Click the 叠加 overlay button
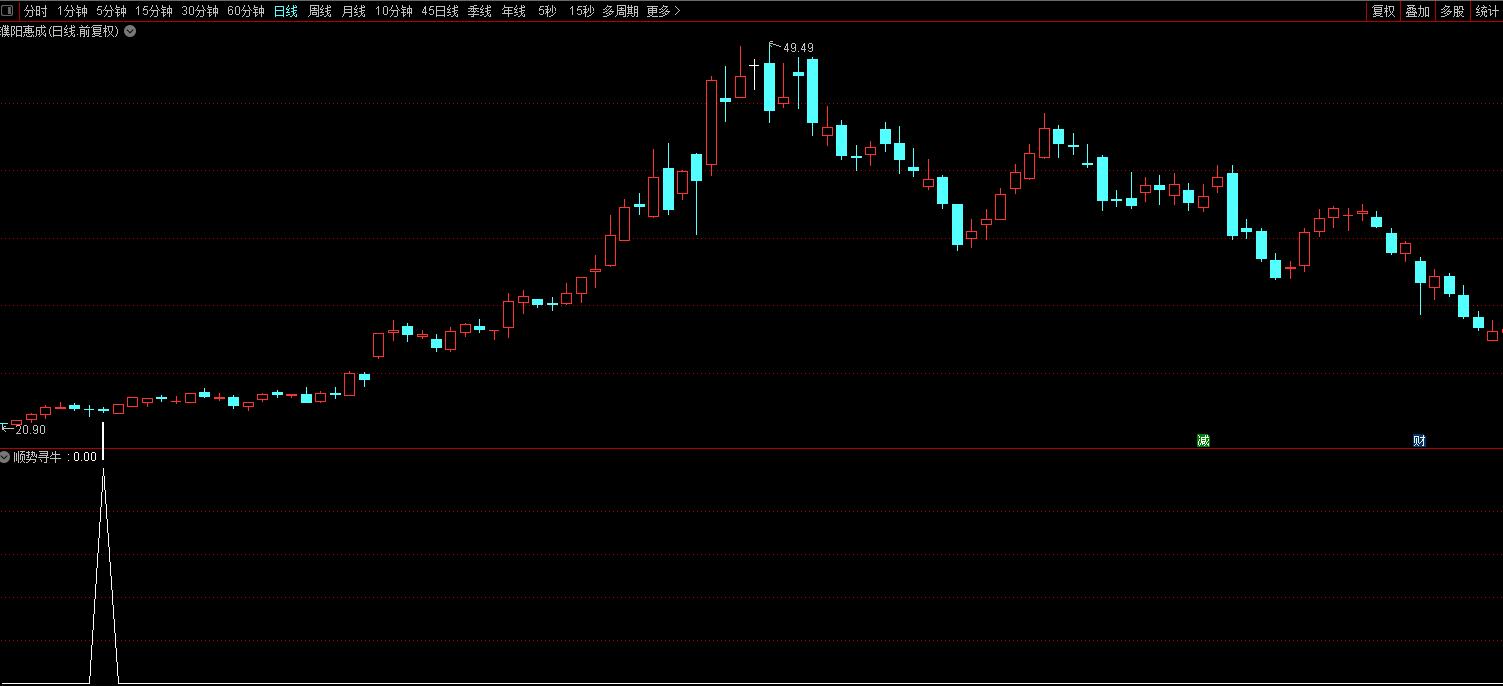This screenshot has height=686, width=1503. coord(1417,11)
